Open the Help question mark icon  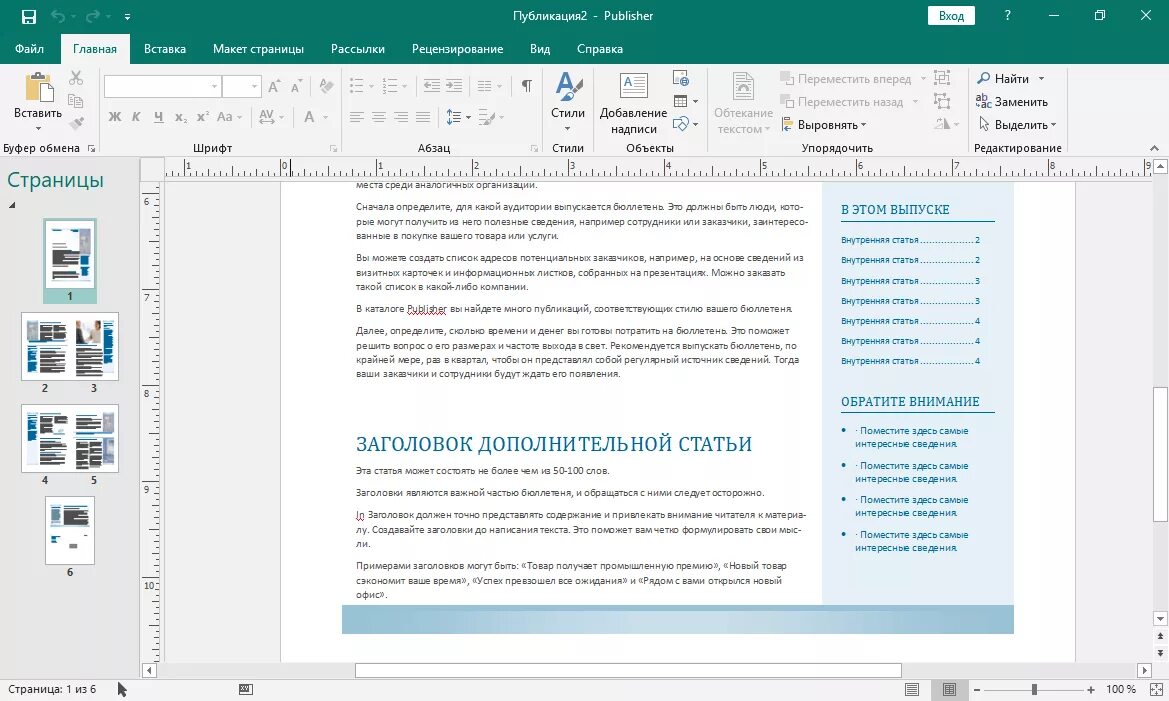pyautogui.click(x=1007, y=16)
